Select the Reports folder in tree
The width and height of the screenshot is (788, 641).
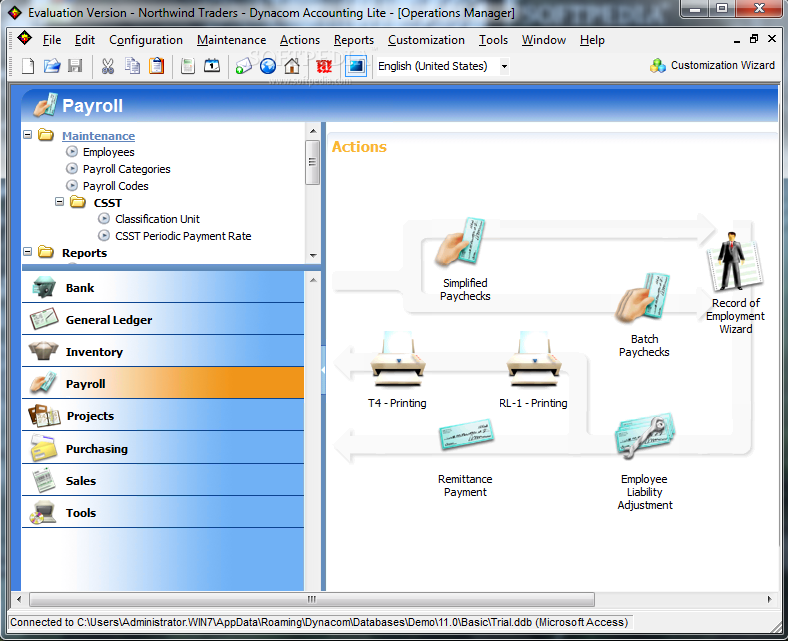(x=84, y=253)
